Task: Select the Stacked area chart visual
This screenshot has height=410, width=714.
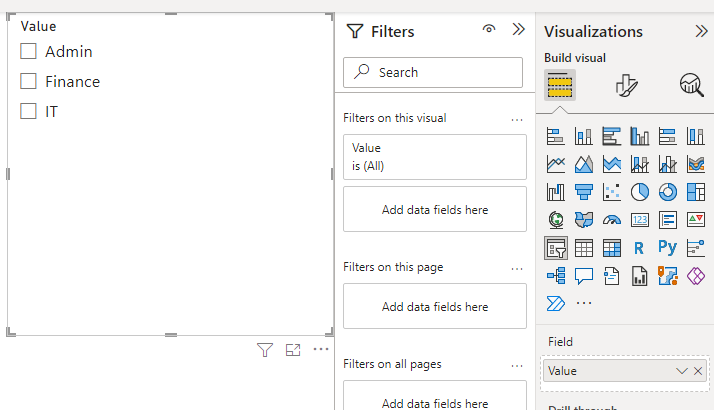Action: click(x=612, y=164)
